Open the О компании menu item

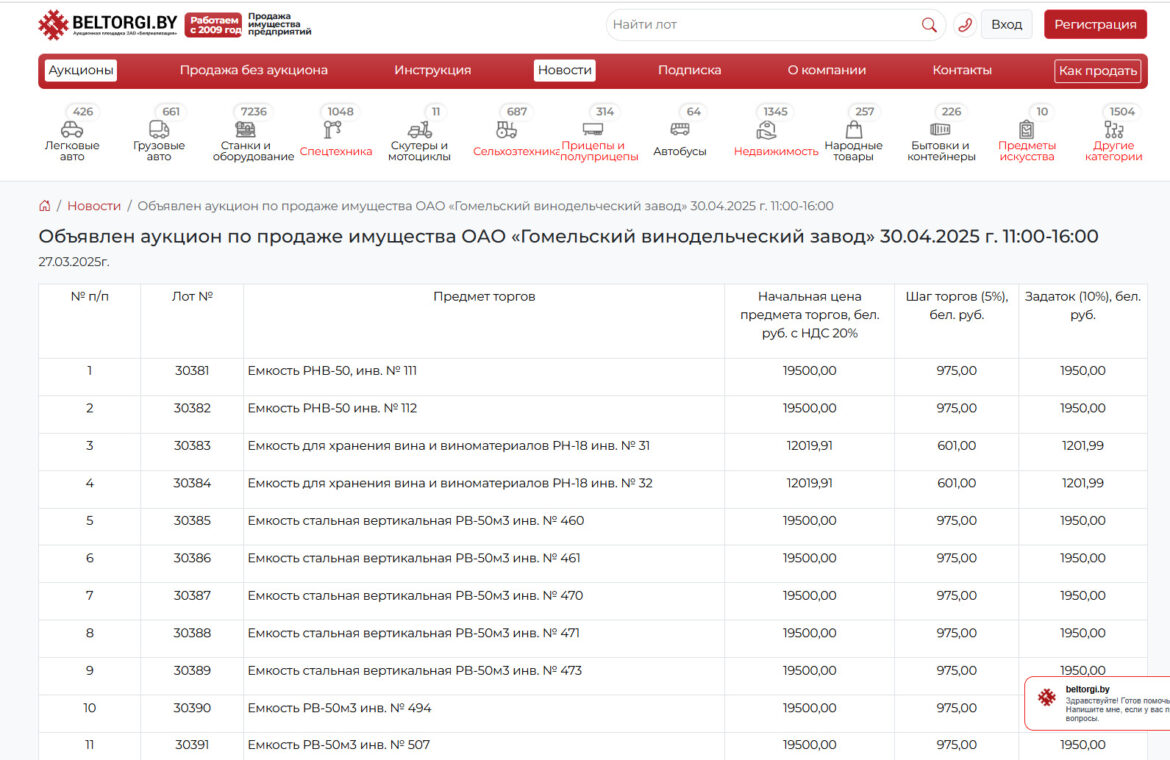827,70
